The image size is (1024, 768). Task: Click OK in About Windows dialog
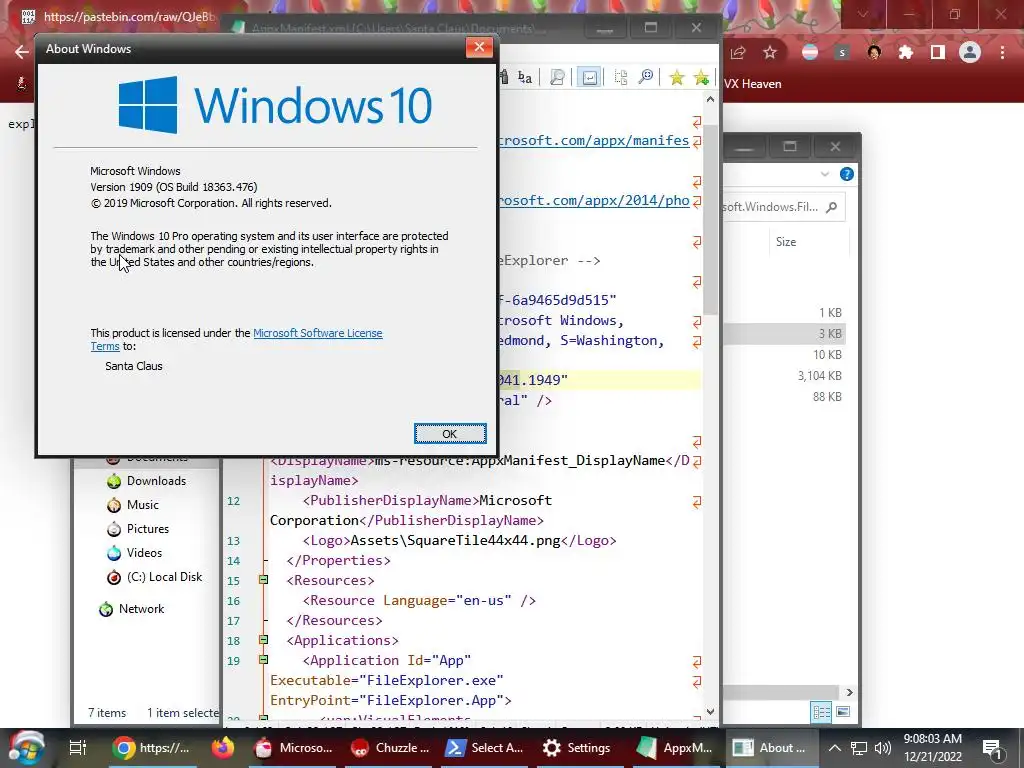[x=450, y=434]
